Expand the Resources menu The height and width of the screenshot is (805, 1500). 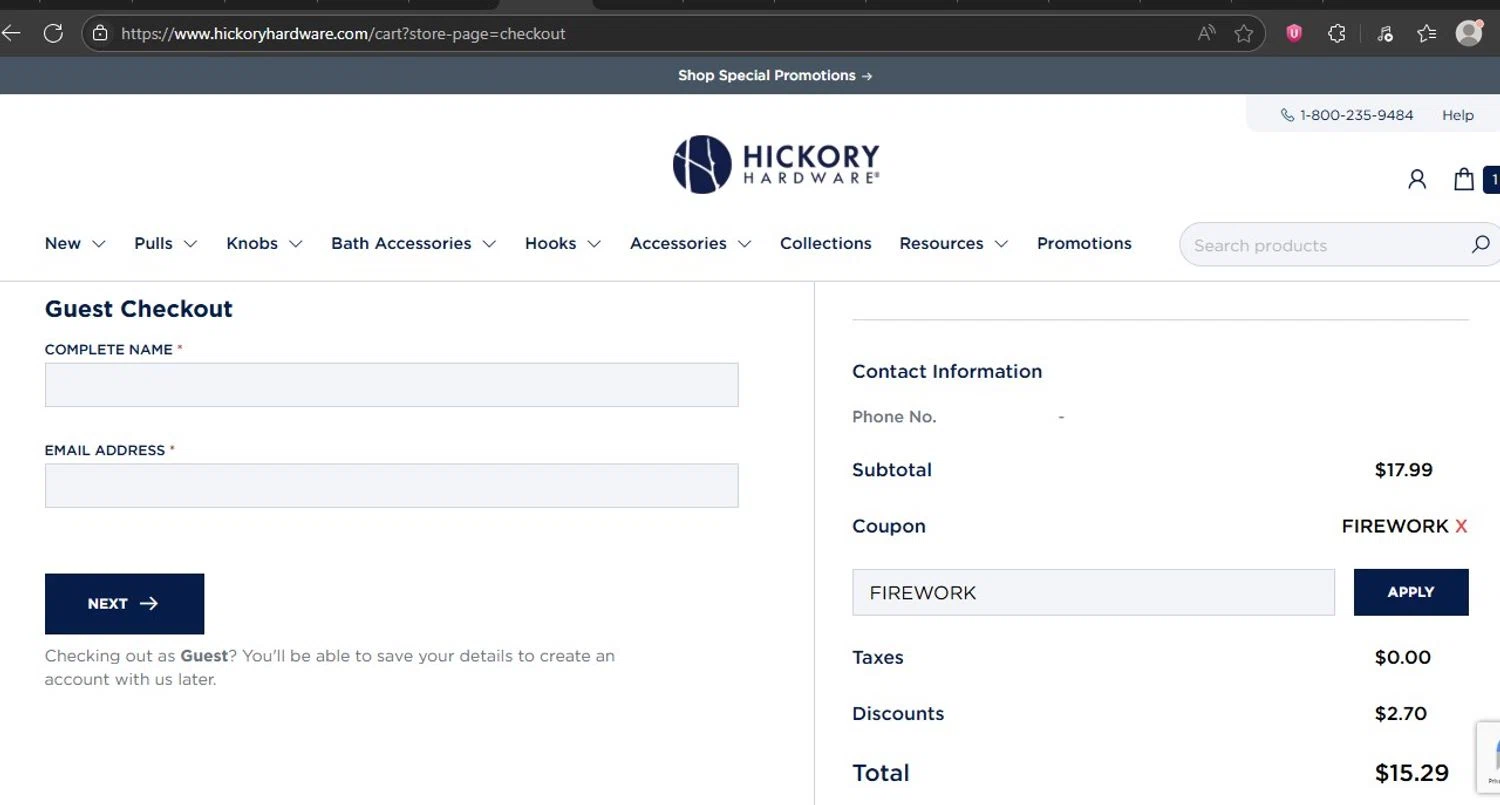[954, 243]
